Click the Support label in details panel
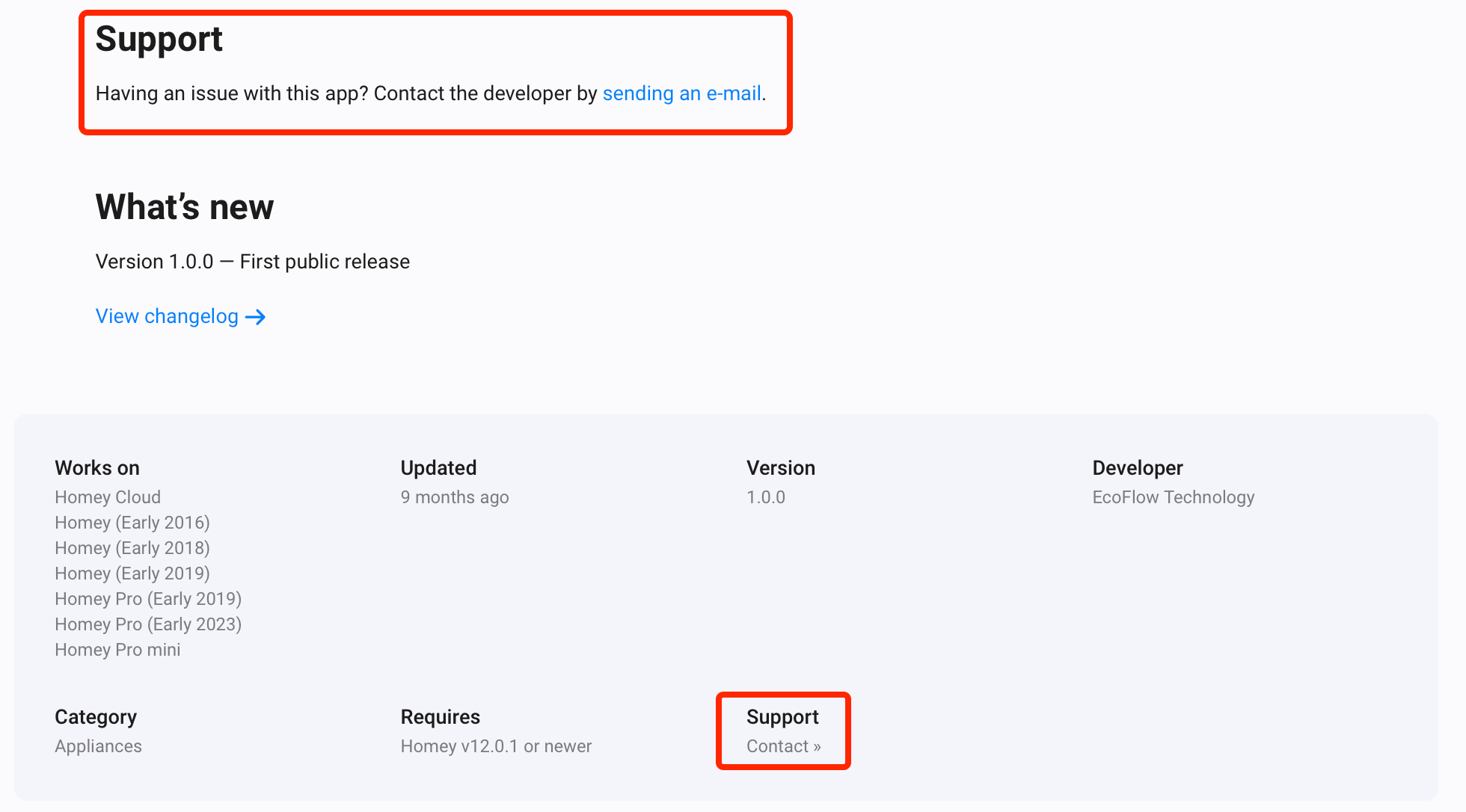The height and width of the screenshot is (812, 1466). click(x=782, y=717)
